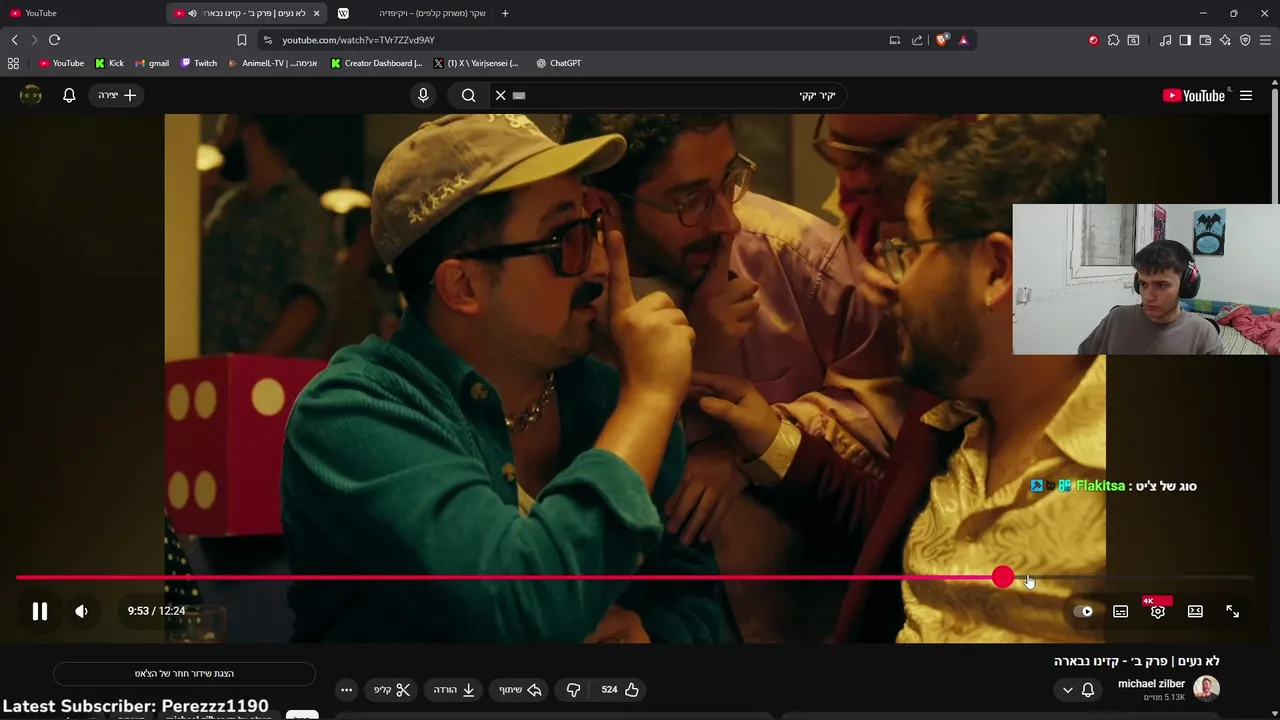Switch to the Wikipedia tab
1280x720 pixels.
[x=410, y=13]
